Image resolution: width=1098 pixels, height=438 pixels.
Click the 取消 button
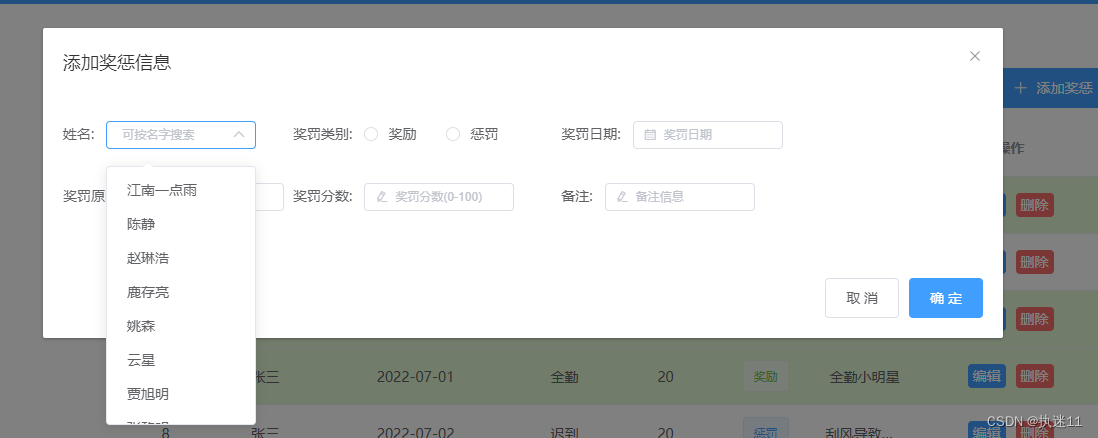pyautogui.click(x=861, y=298)
